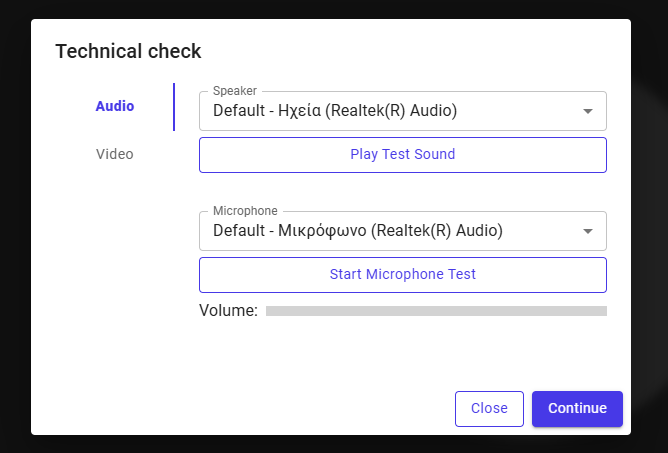Open the Video tab

click(x=115, y=154)
